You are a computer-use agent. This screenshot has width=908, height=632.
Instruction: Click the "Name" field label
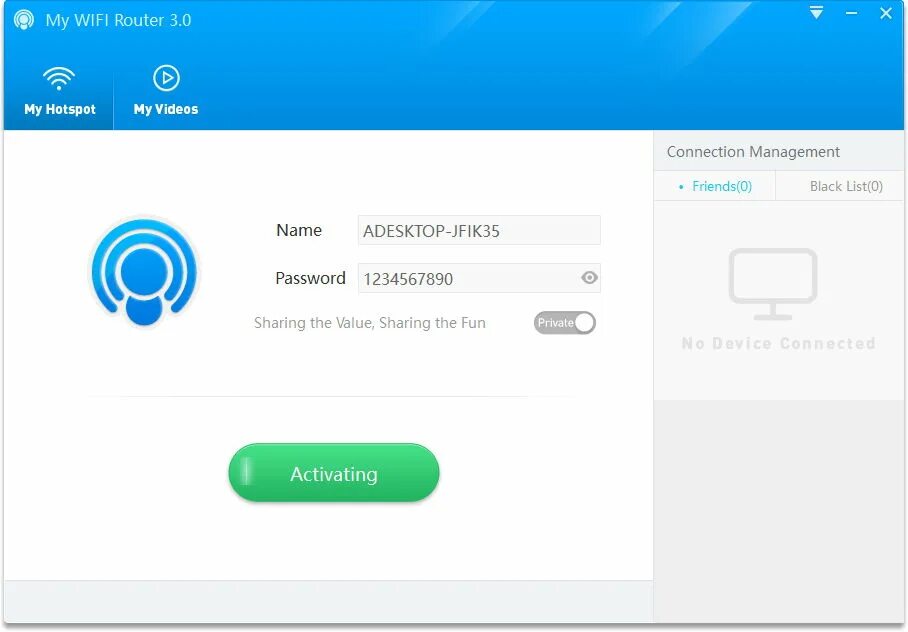tap(299, 230)
